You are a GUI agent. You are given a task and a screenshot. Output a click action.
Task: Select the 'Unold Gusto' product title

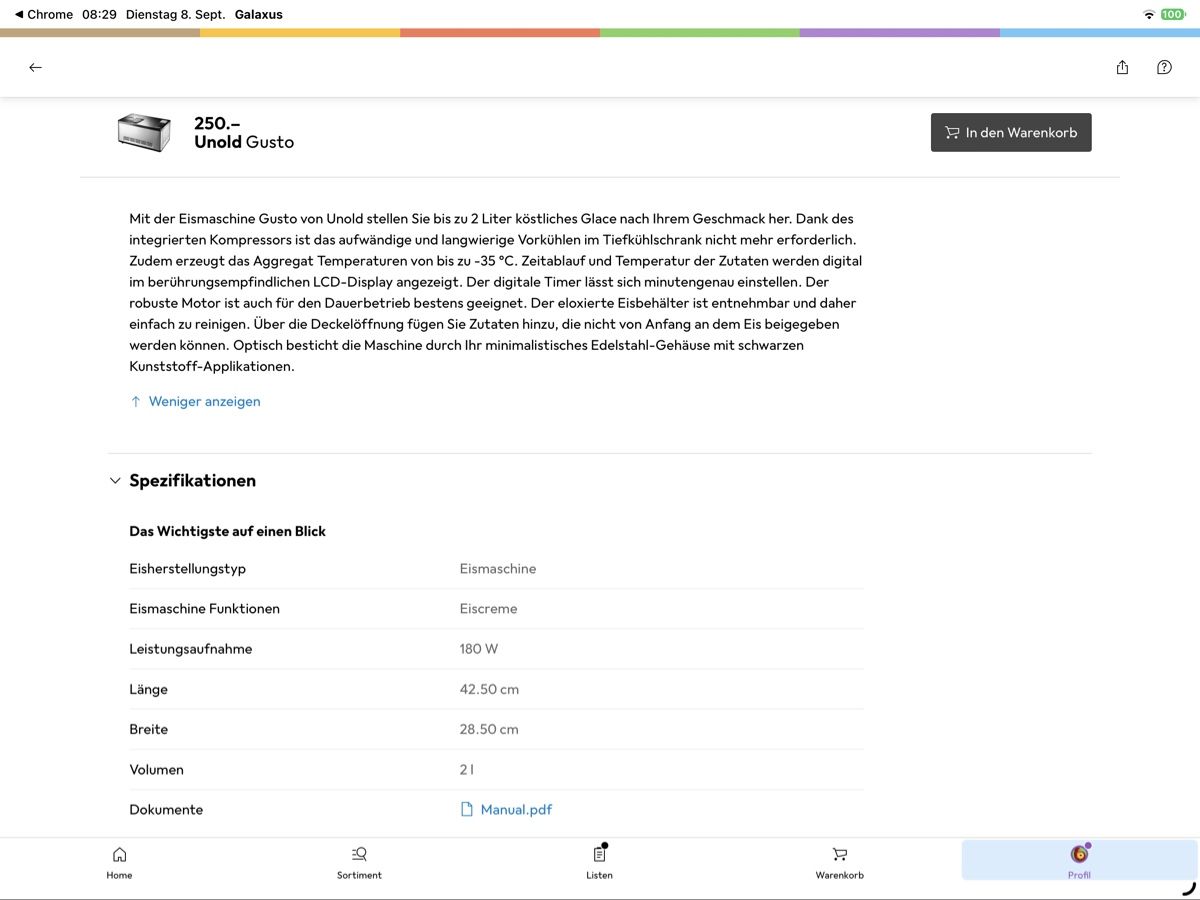click(244, 142)
